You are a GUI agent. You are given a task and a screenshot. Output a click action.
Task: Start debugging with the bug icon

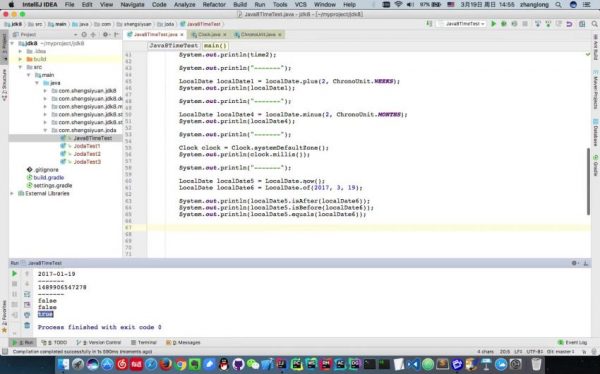point(504,24)
